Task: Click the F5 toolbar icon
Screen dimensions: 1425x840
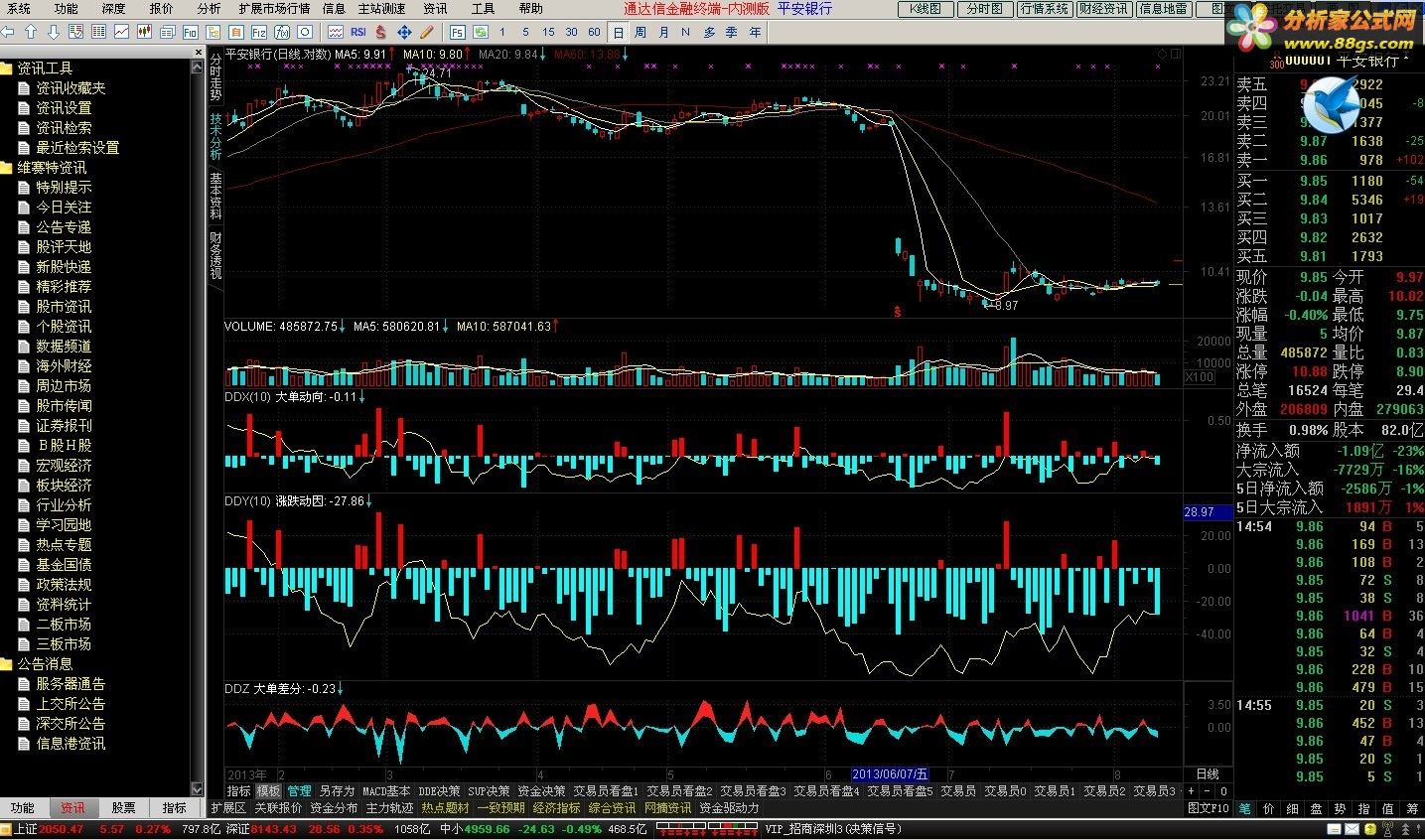Action: tap(458, 32)
